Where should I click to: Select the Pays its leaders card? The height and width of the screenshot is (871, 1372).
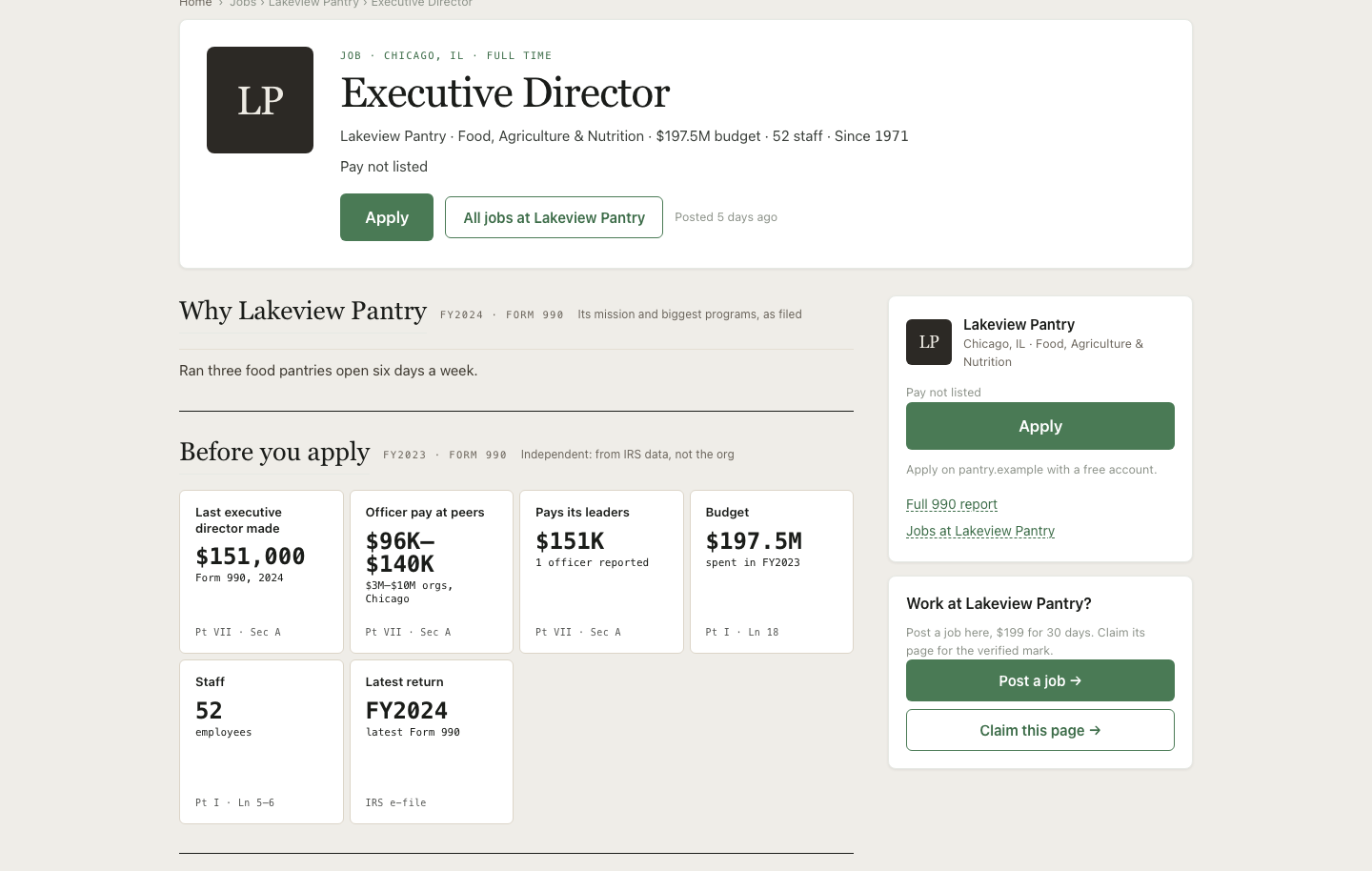coord(601,572)
